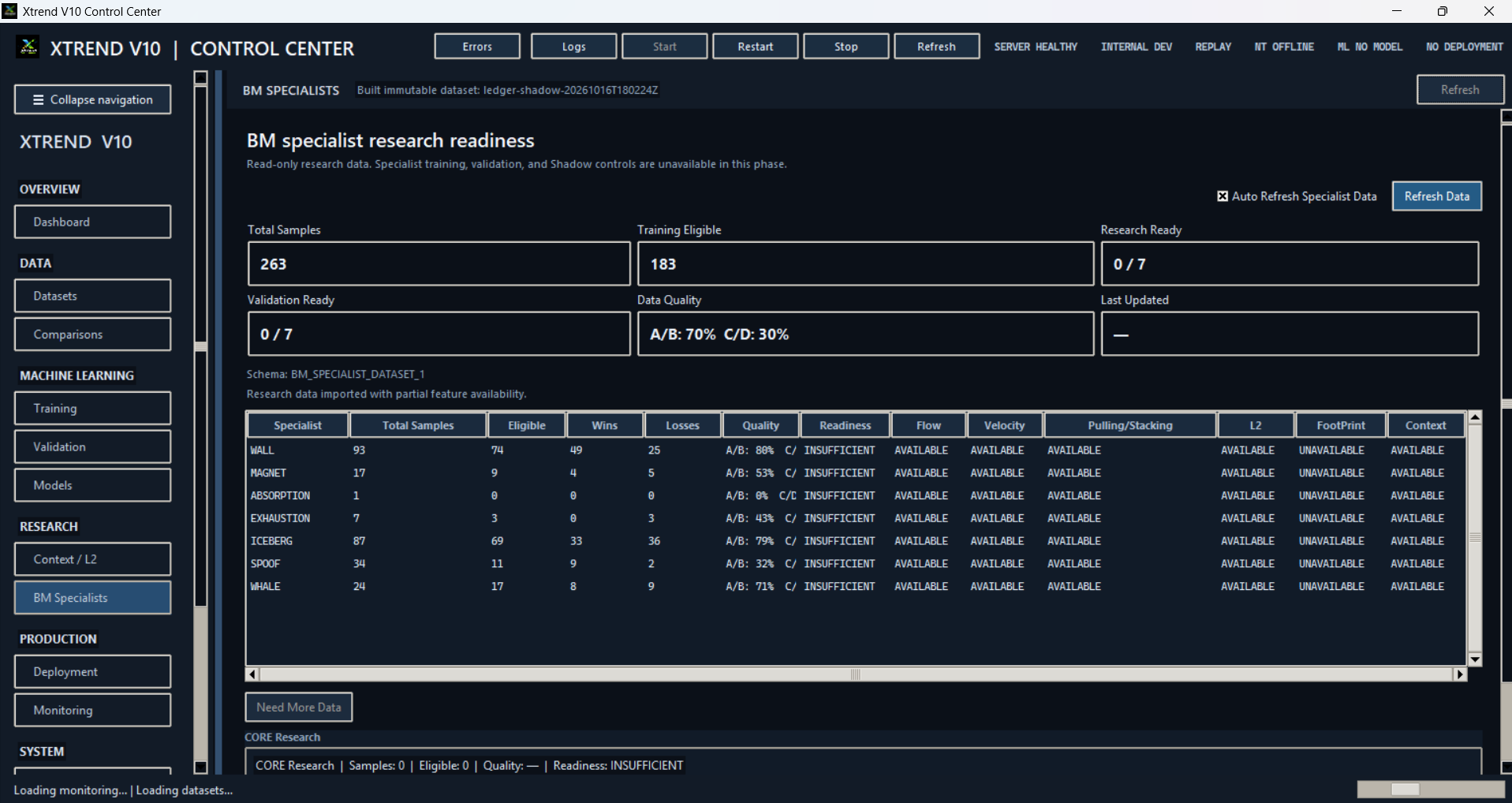Restore down the application window
The width and height of the screenshot is (1512, 803).
(x=1443, y=11)
